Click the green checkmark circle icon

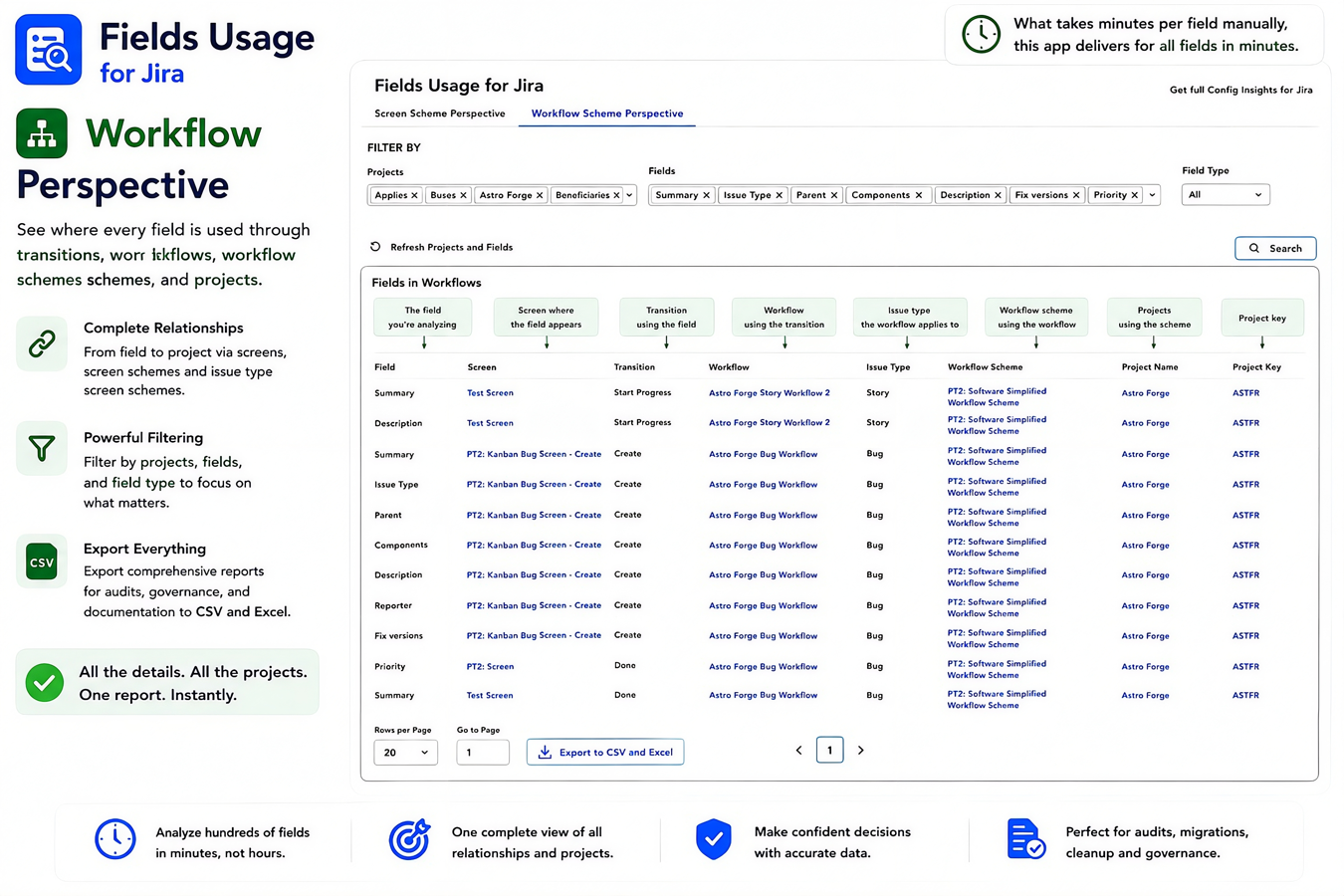tap(45, 683)
